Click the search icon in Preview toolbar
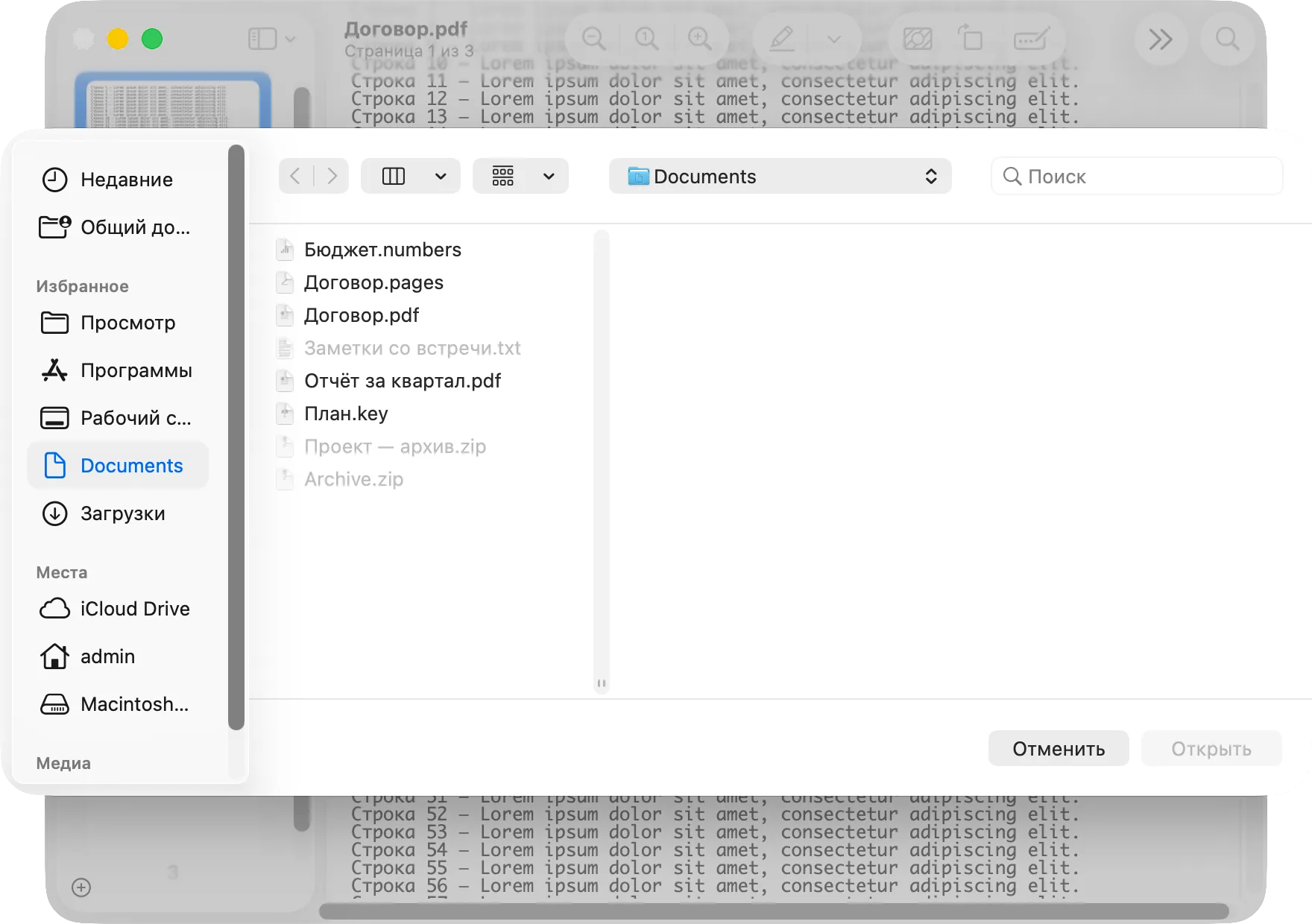 pos(1228,39)
